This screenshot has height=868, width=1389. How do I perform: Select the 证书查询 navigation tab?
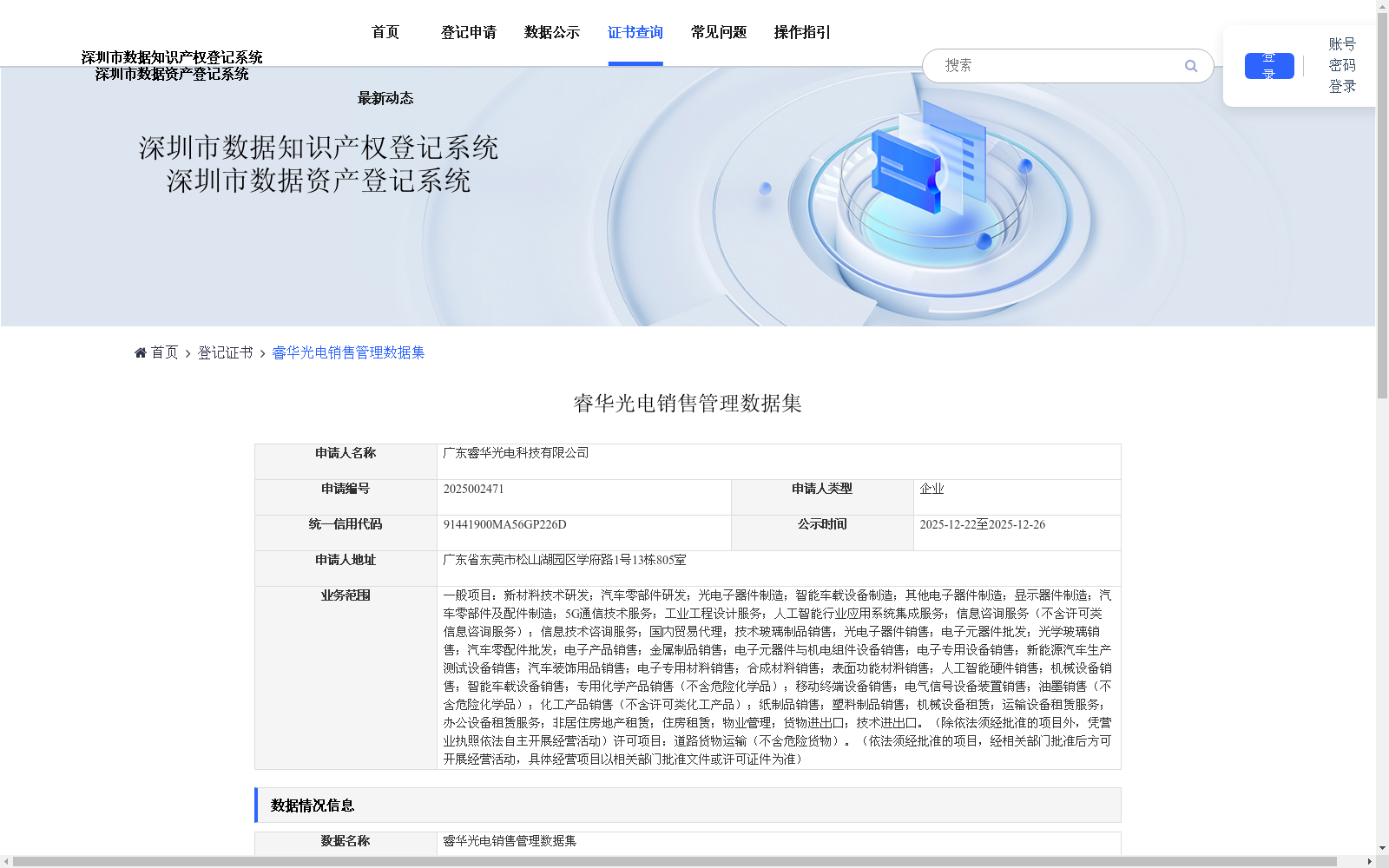click(635, 32)
